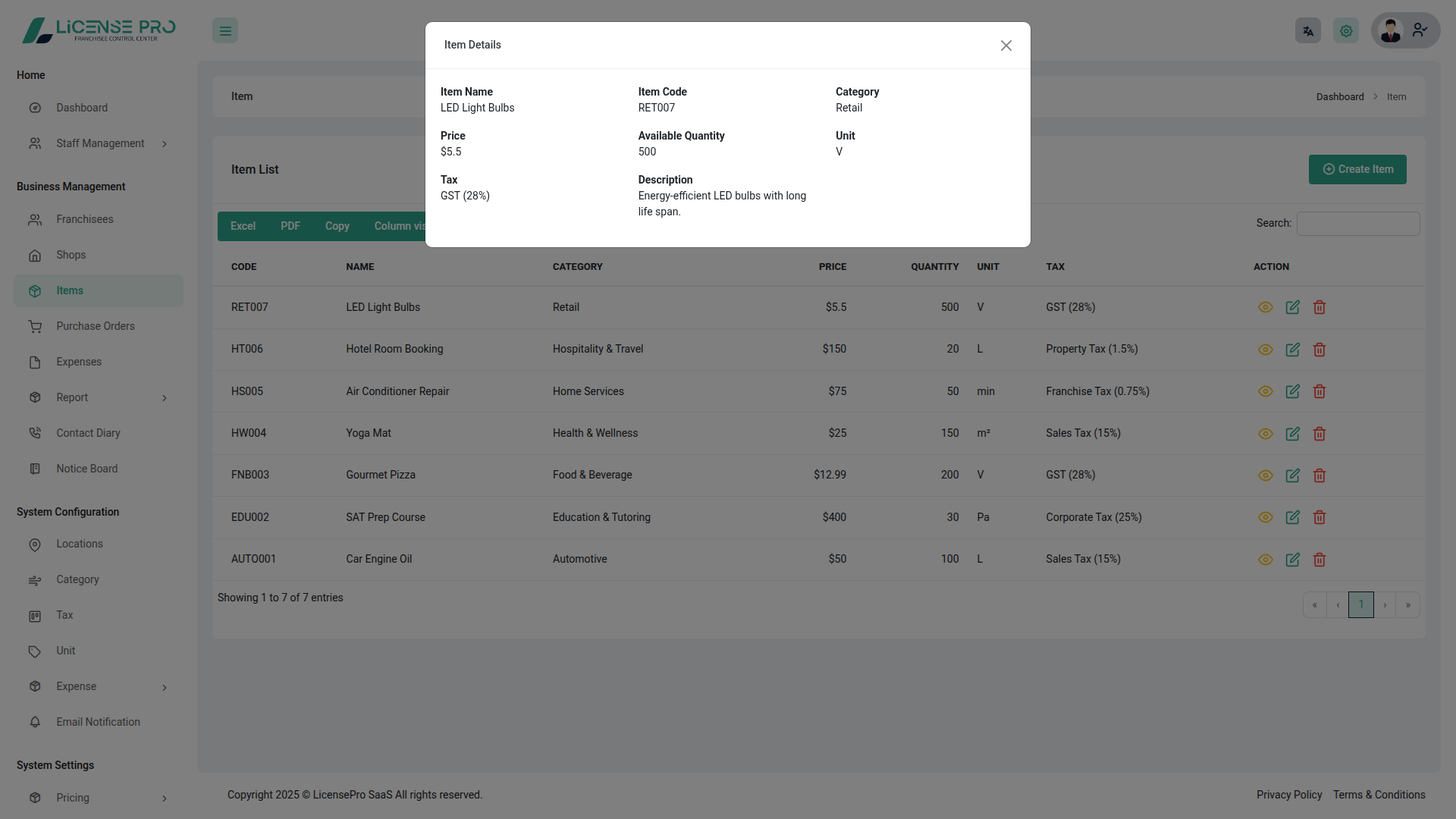1456x819 pixels.
Task: Go to the Franchisees page
Action: tap(84, 219)
